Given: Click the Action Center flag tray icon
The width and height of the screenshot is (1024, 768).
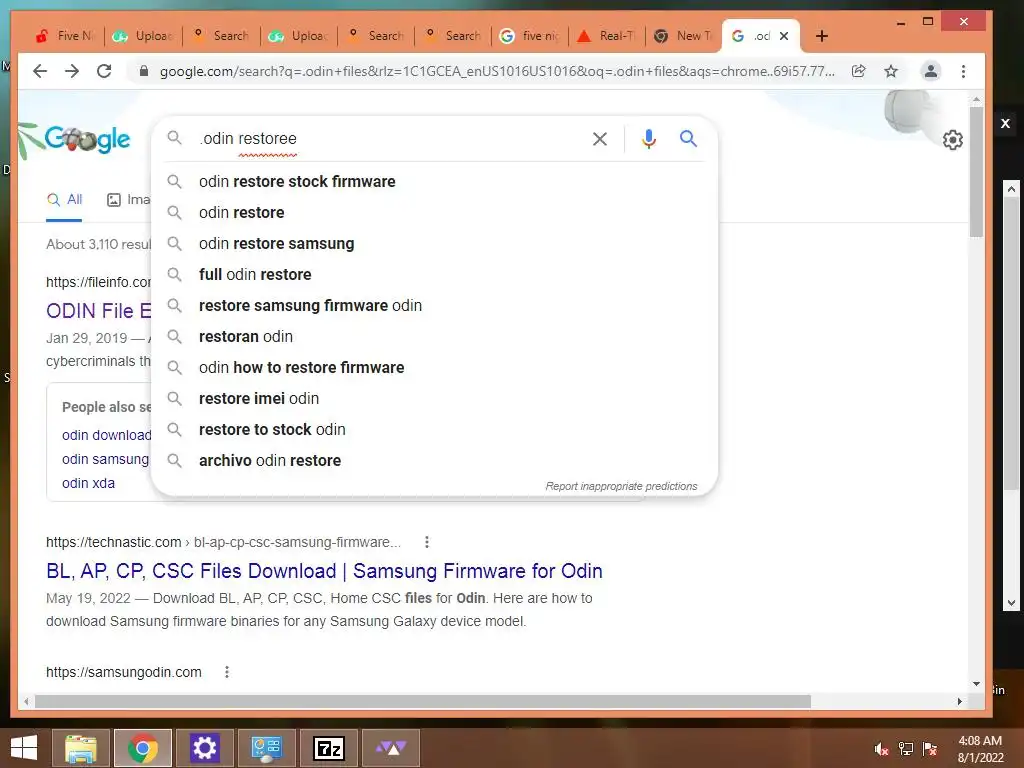Looking at the screenshot, I should coord(930,749).
